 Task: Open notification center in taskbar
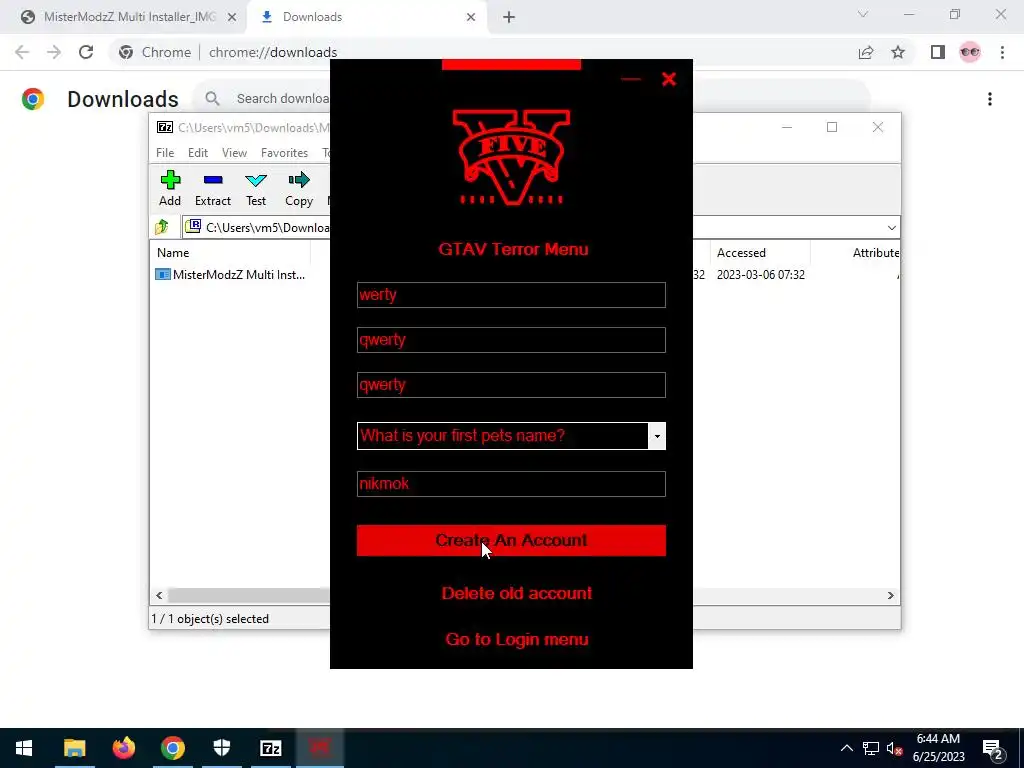(993, 750)
